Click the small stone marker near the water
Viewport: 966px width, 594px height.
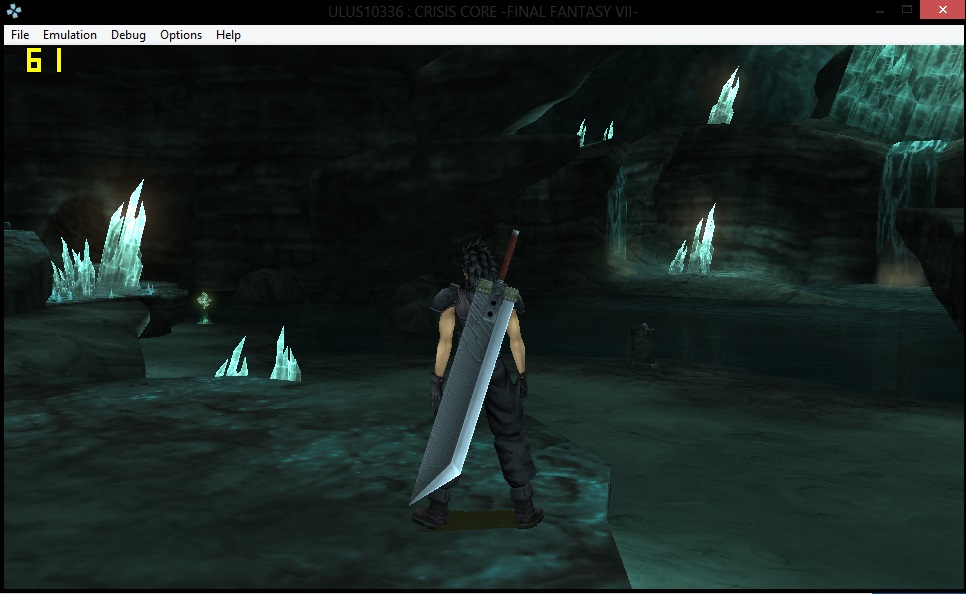point(642,342)
